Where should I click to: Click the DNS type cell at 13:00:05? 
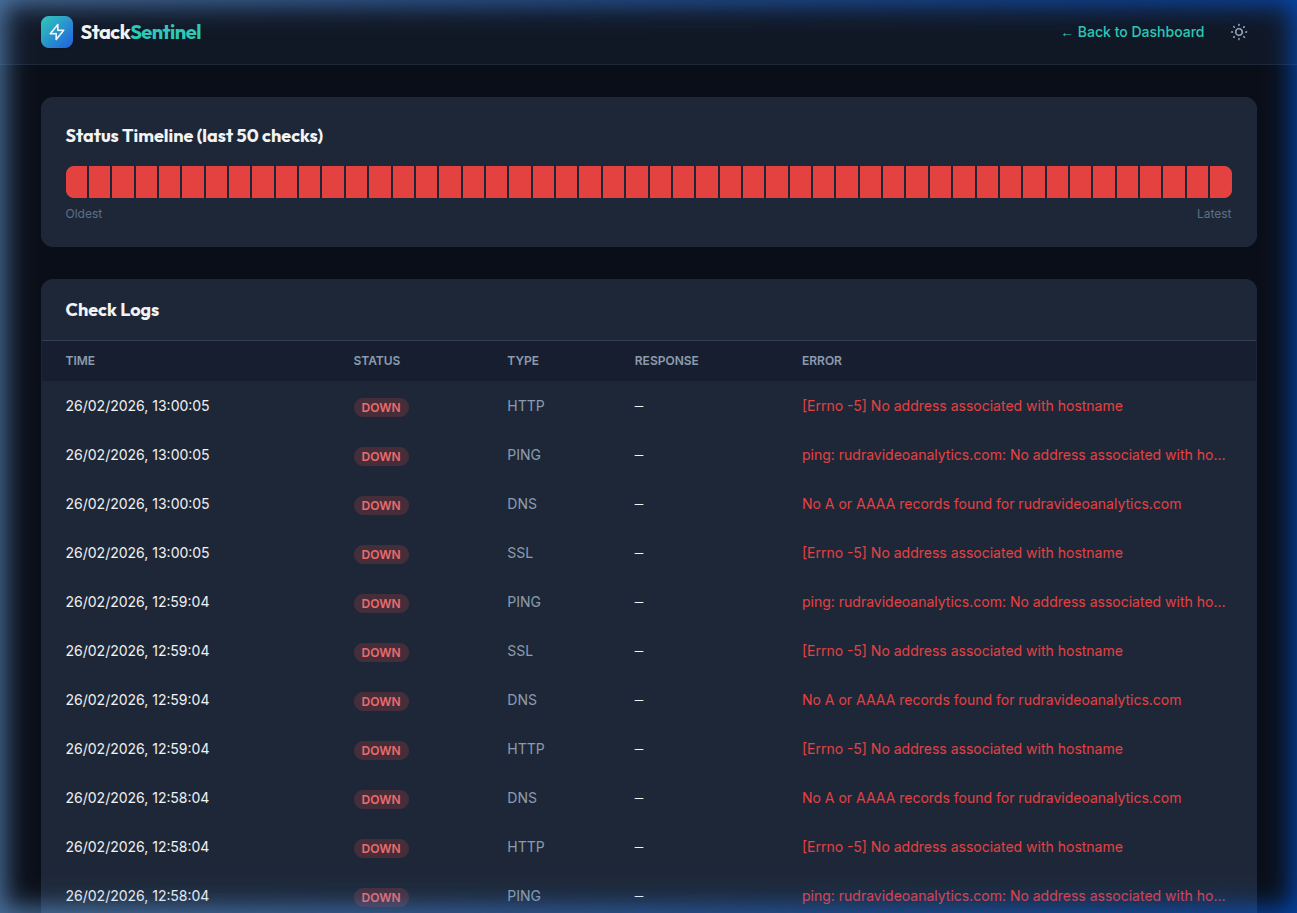point(522,504)
